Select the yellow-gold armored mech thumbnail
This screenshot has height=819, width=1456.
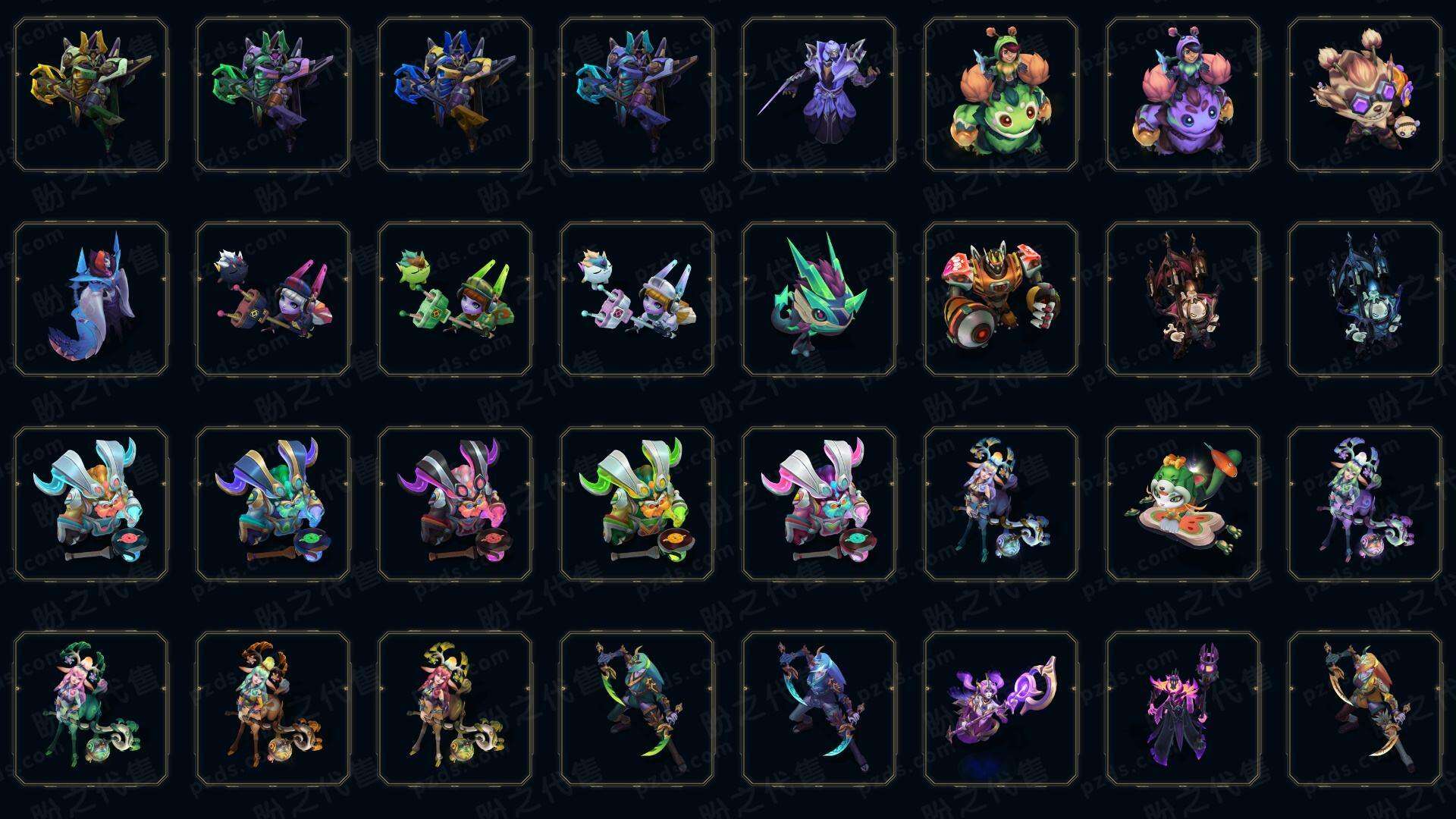tap(91, 95)
